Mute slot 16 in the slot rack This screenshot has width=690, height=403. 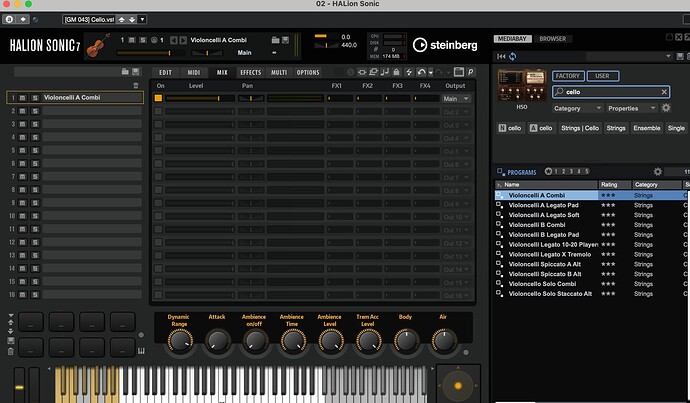click(x=22, y=295)
